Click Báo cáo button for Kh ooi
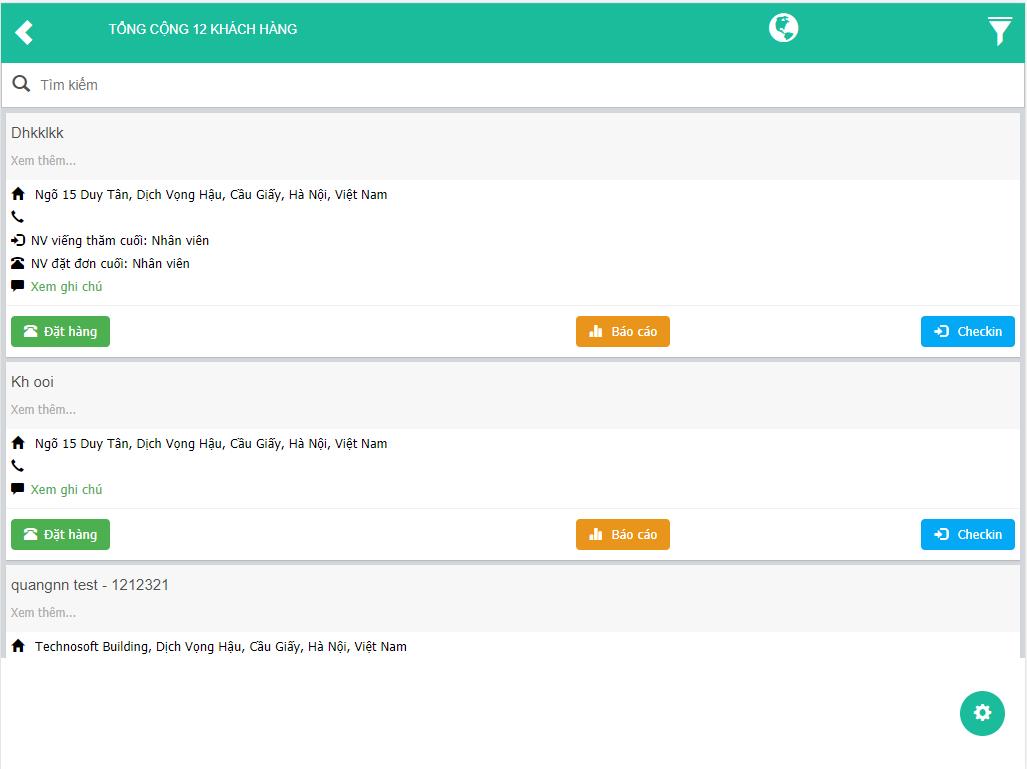Viewport: 1027px width, 769px height. click(622, 535)
